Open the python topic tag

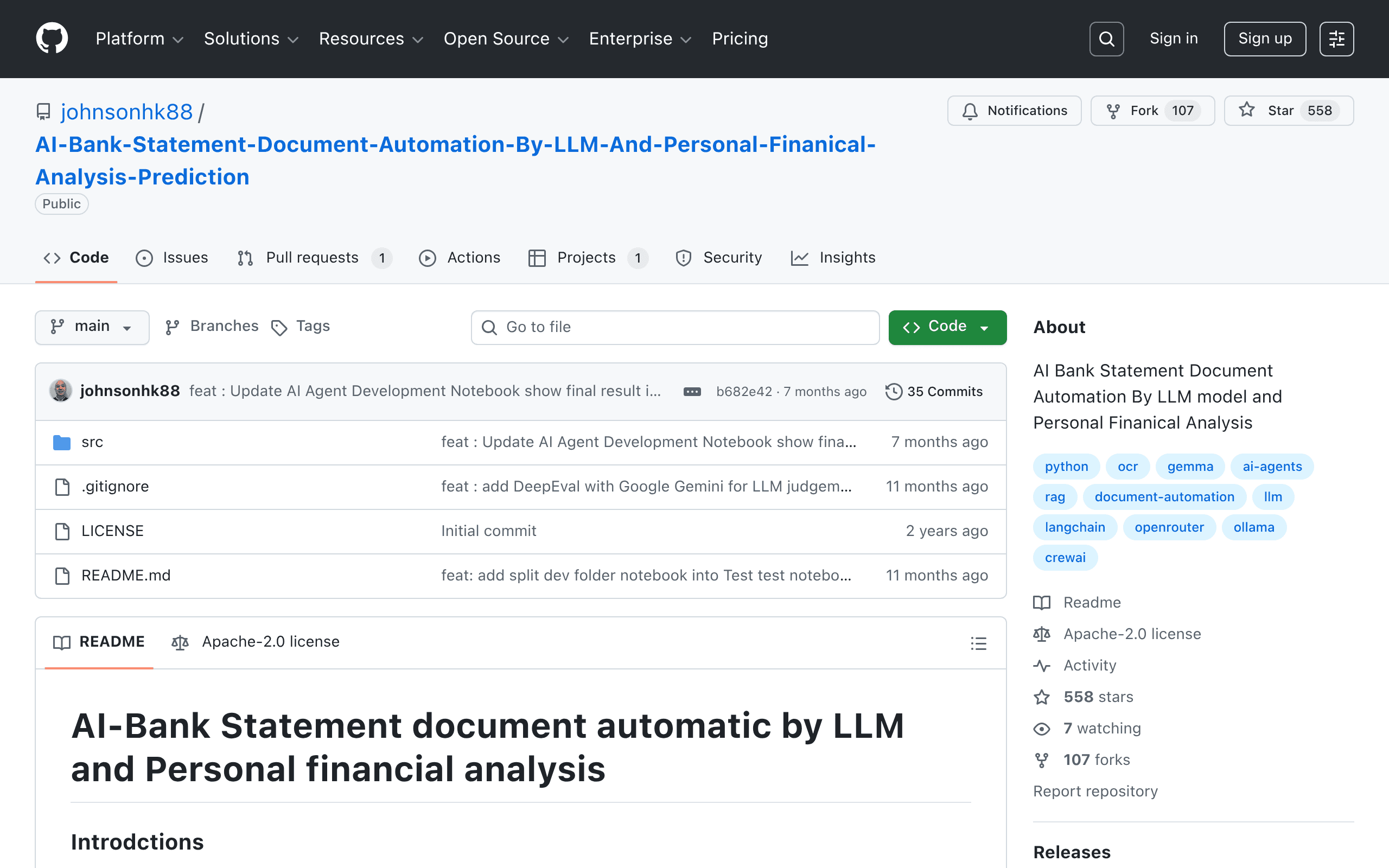click(1066, 467)
